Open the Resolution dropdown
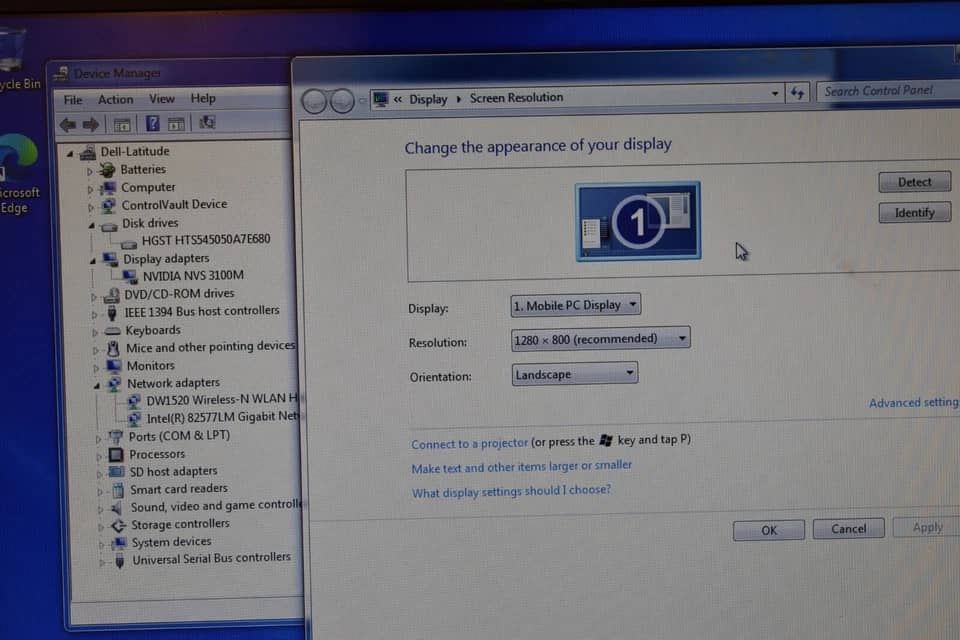The image size is (960, 640). click(x=601, y=339)
